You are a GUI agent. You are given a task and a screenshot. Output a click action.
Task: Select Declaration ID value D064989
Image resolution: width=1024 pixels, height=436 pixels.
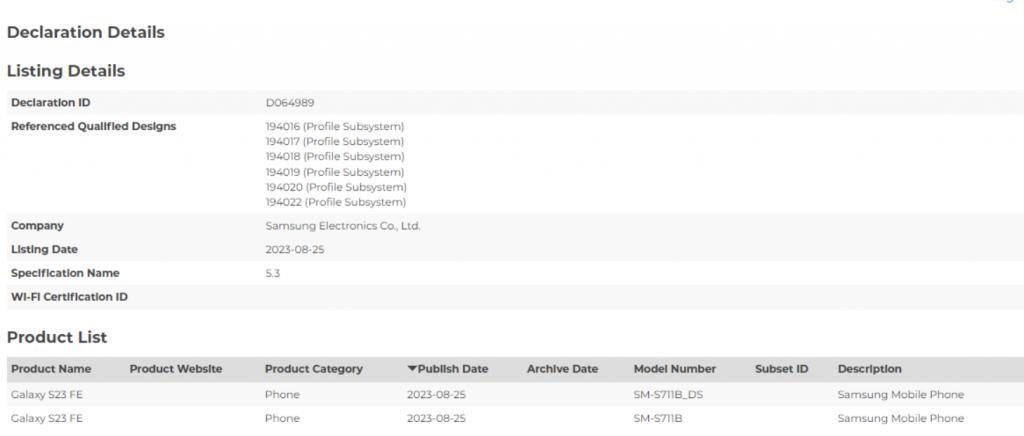(x=290, y=103)
